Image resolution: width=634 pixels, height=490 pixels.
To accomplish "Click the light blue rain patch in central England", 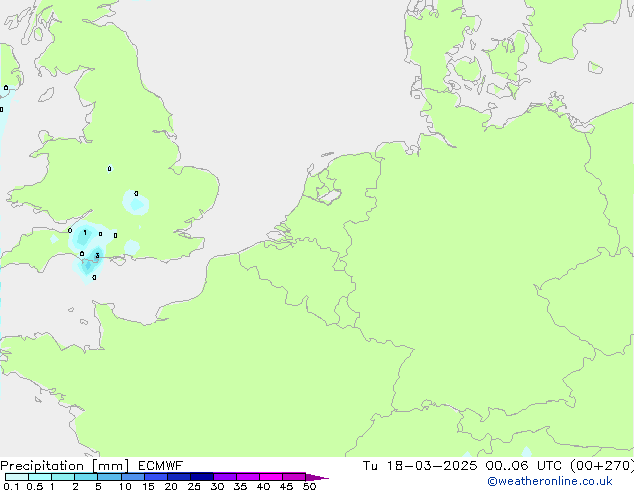I will coord(136,205).
